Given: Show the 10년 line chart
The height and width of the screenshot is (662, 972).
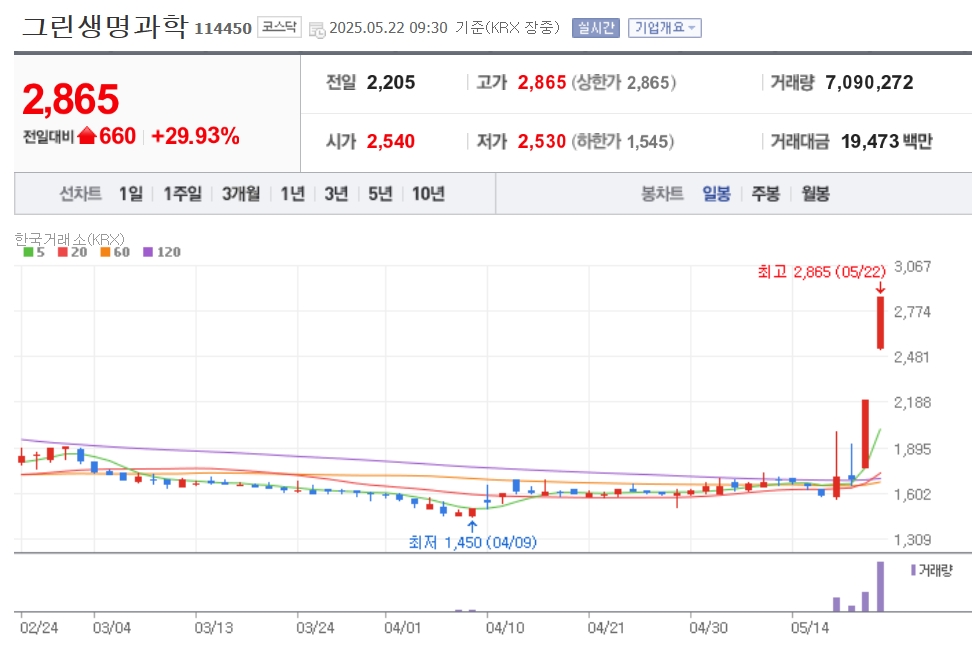Looking at the screenshot, I should pos(428,194).
